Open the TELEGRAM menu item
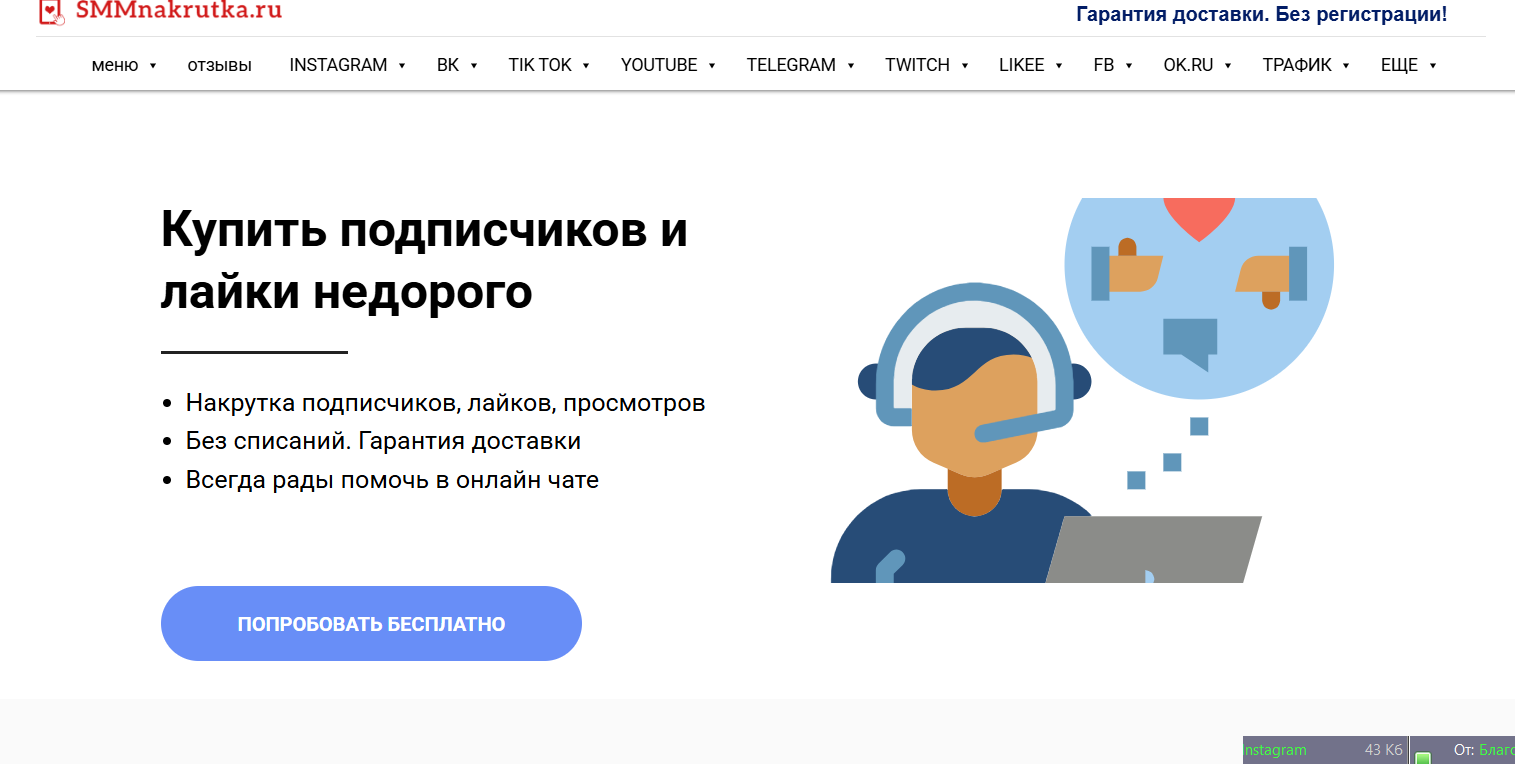Image resolution: width=1515 pixels, height=764 pixels. click(800, 65)
